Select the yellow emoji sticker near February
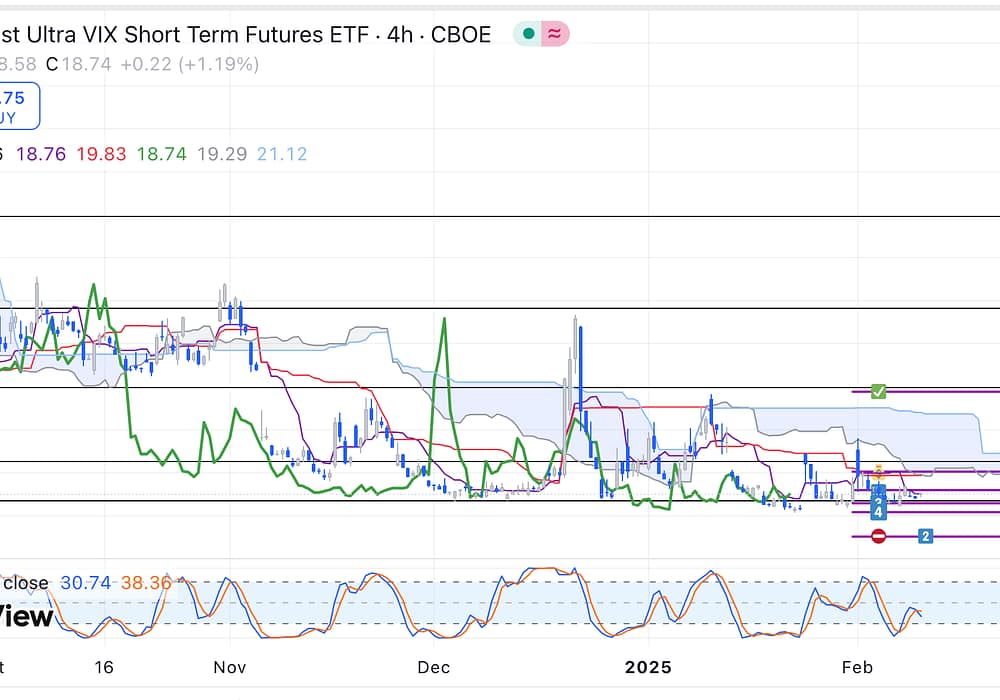Image resolution: width=1000 pixels, height=700 pixels. tap(878, 471)
